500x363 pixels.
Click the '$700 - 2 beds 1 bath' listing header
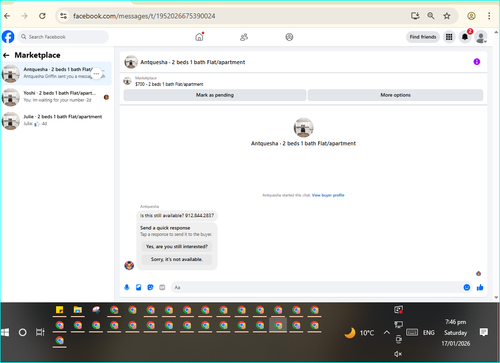pos(169,84)
